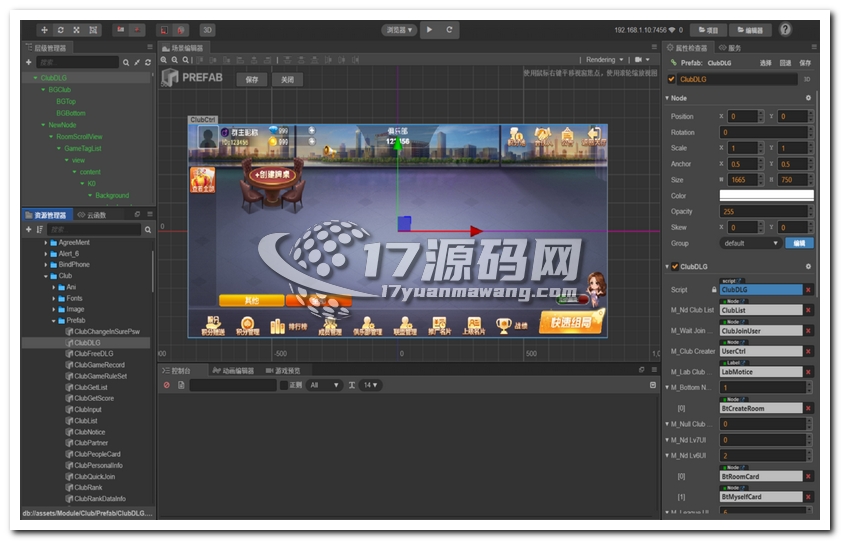
Task: Click lock icon beside Script field
Action: click(714, 290)
